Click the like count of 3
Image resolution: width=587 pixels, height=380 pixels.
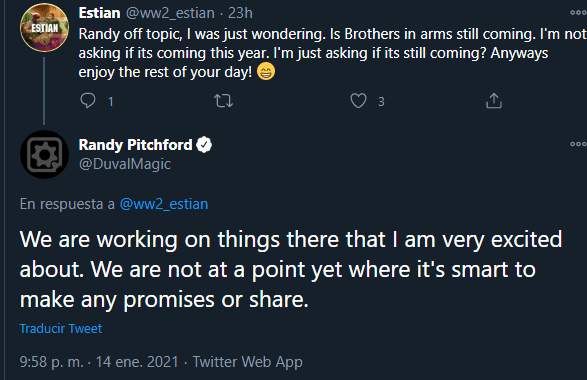point(381,101)
